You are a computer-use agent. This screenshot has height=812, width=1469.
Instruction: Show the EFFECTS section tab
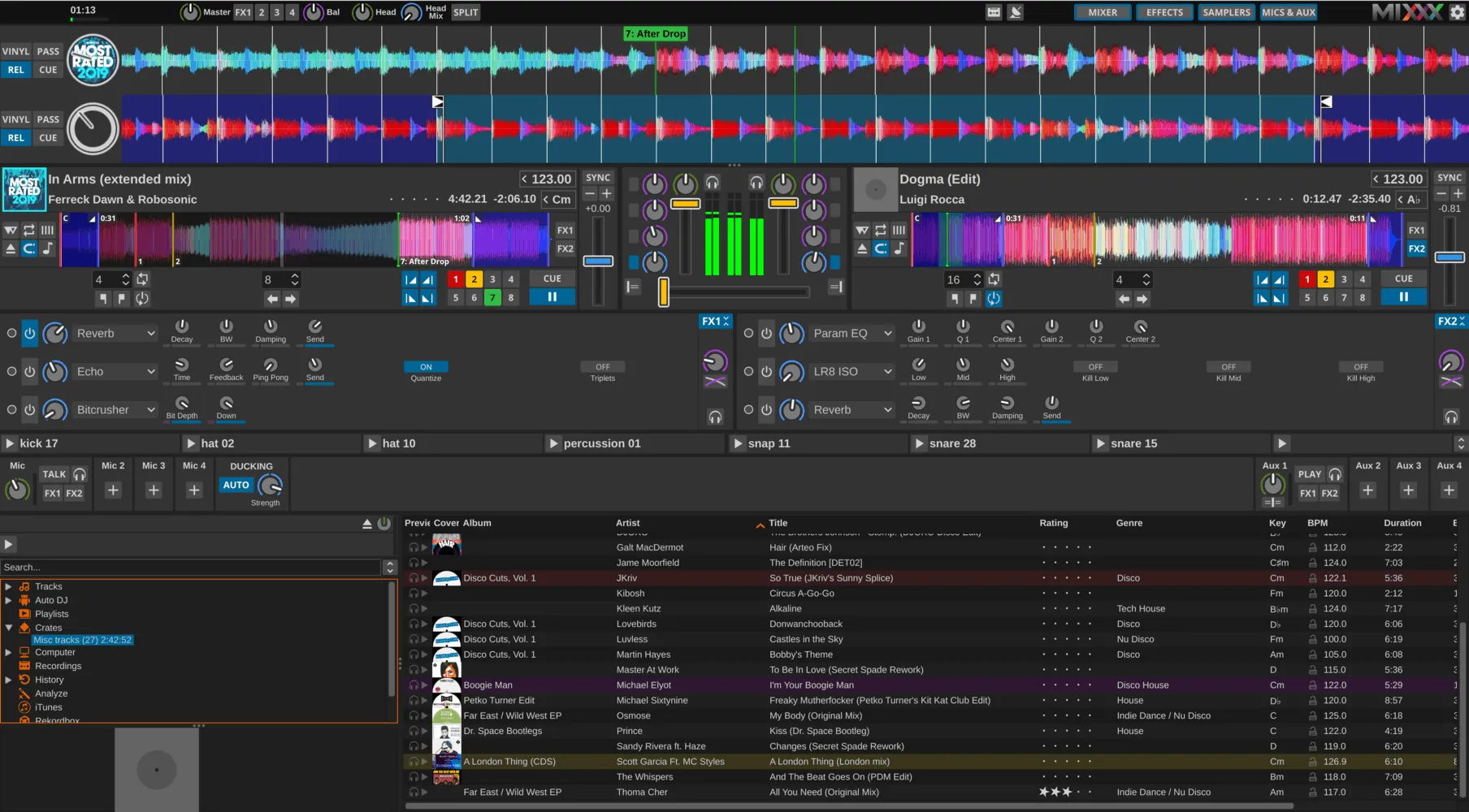(1164, 12)
